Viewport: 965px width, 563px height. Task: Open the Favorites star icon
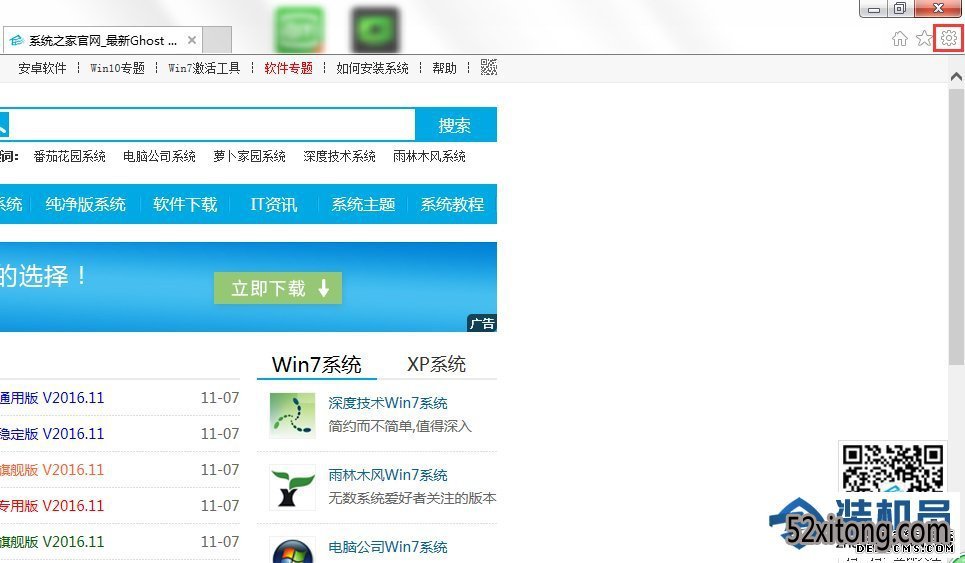pyautogui.click(x=924, y=39)
